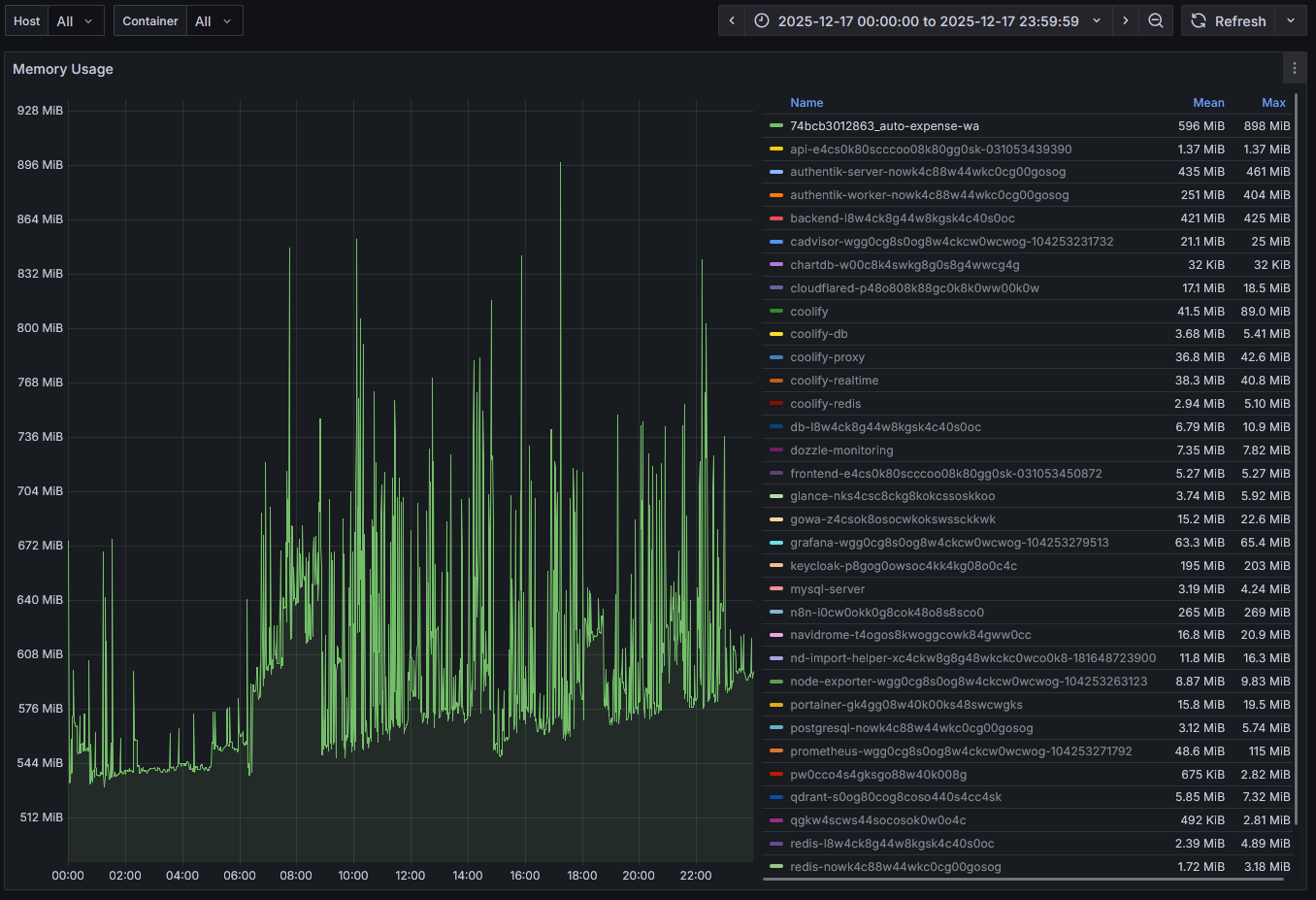1316x900 pixels.
Task: Expand the time range dropdown chevron
Action: coord(1095,20)
